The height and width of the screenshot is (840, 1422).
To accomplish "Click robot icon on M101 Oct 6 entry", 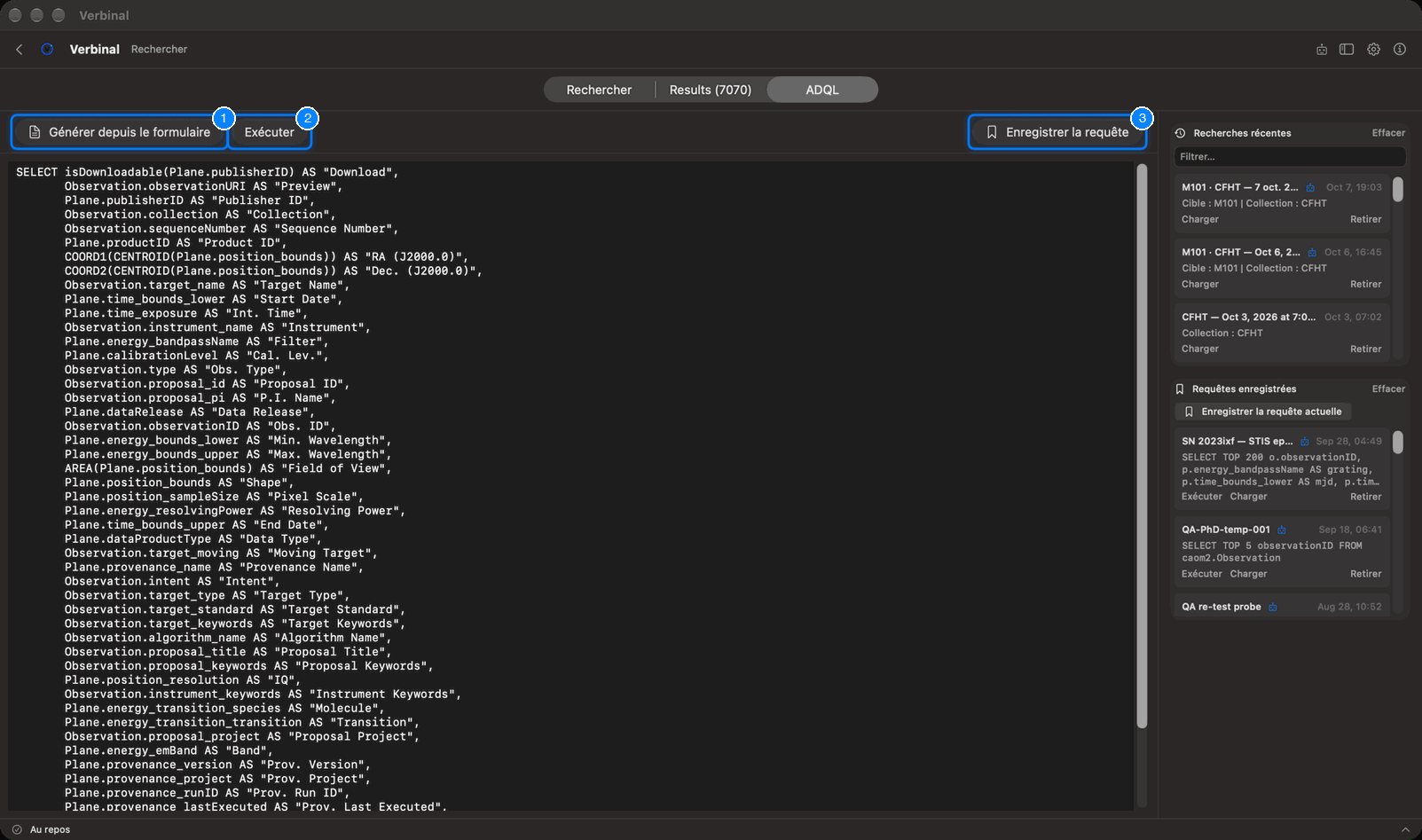I will click(1312, 252).
